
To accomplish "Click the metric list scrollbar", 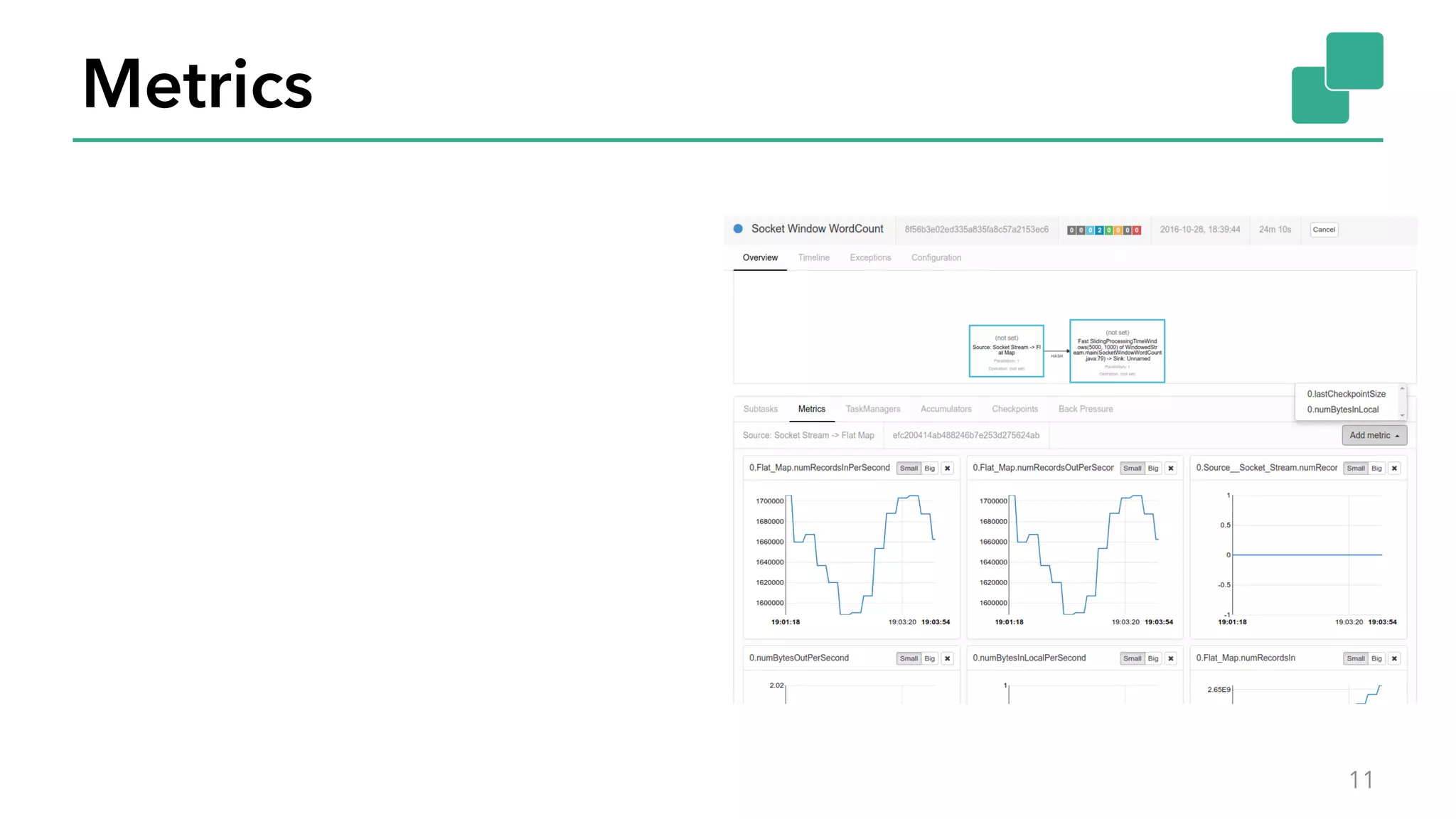I will (x=1402, y=402).
